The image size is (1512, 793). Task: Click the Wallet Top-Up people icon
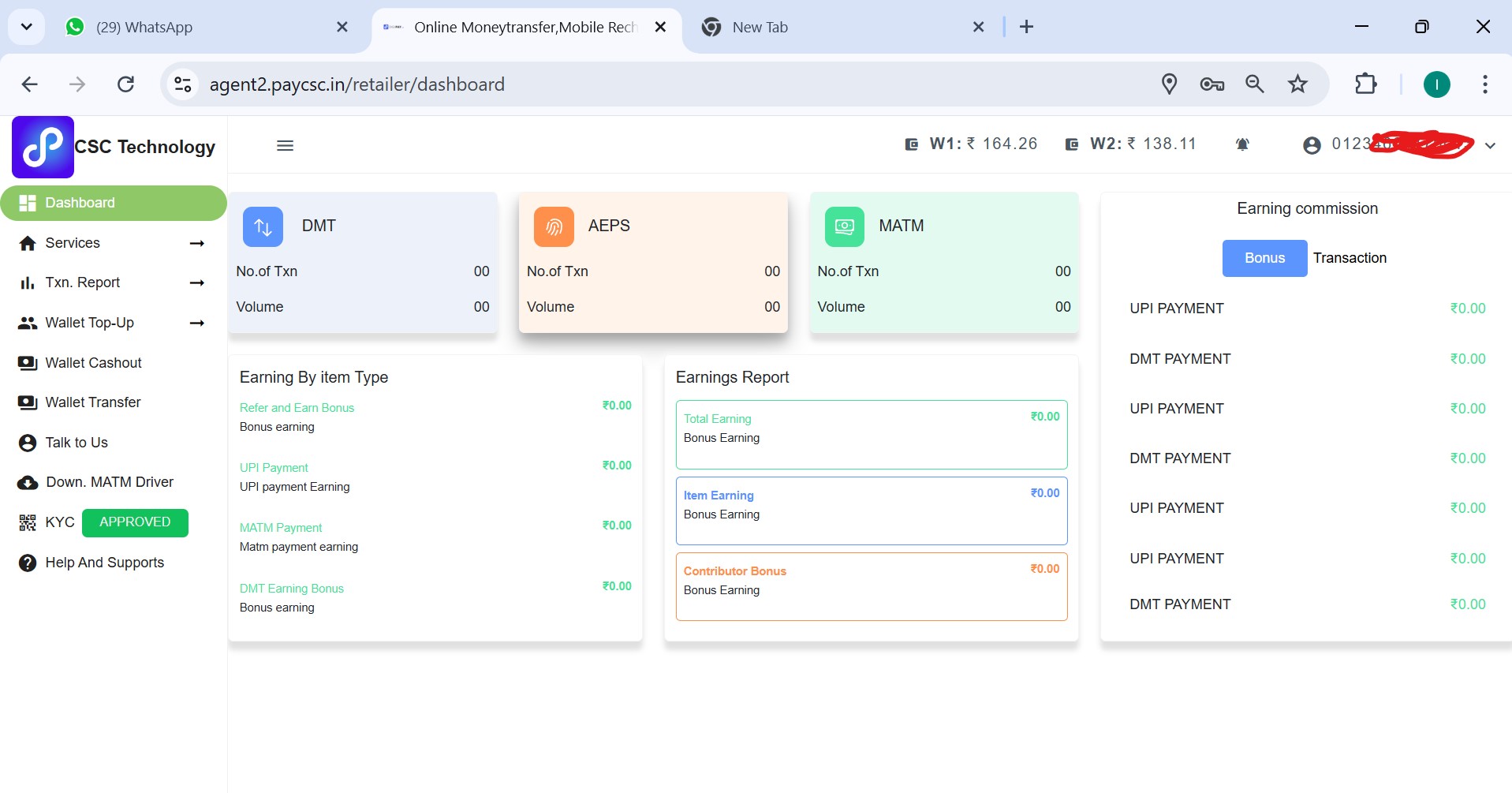pyautogui.click(x=28, y=323)
